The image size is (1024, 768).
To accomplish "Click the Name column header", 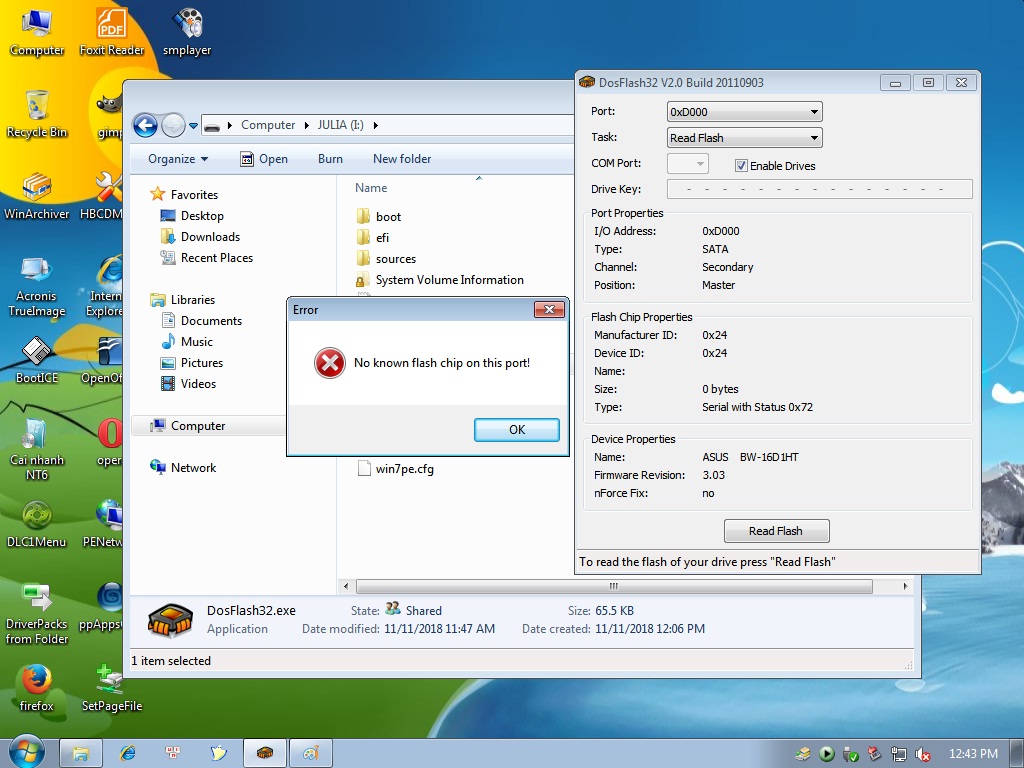I will 371,188.
